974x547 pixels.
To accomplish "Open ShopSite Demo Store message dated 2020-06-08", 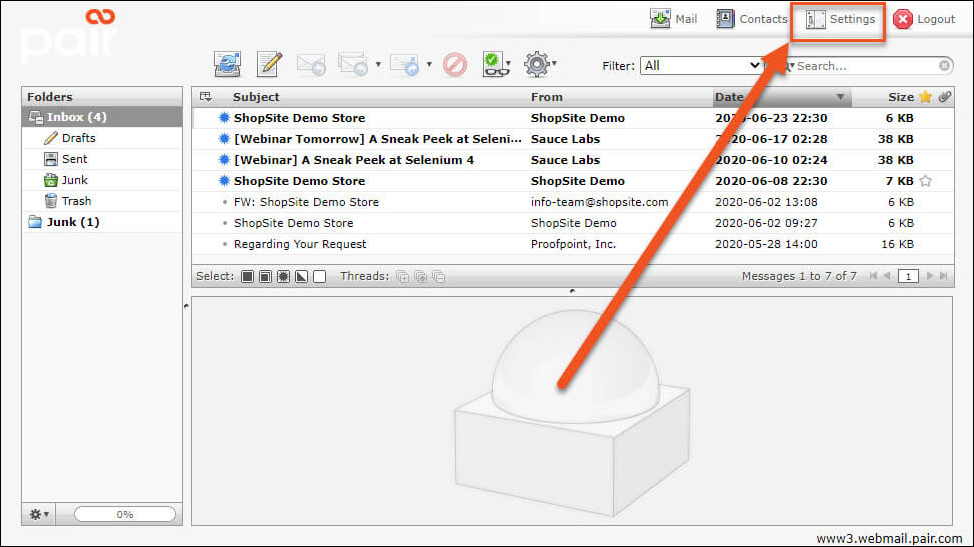I will coord(573,181).
